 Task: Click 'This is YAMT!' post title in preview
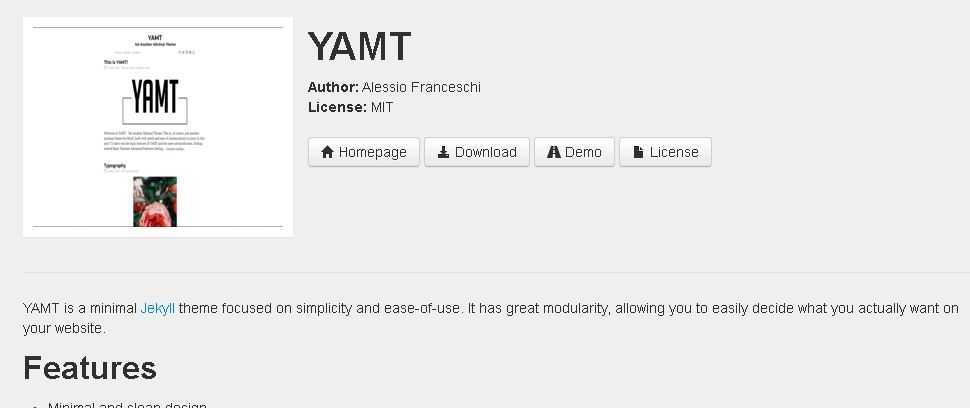(116, 62)
